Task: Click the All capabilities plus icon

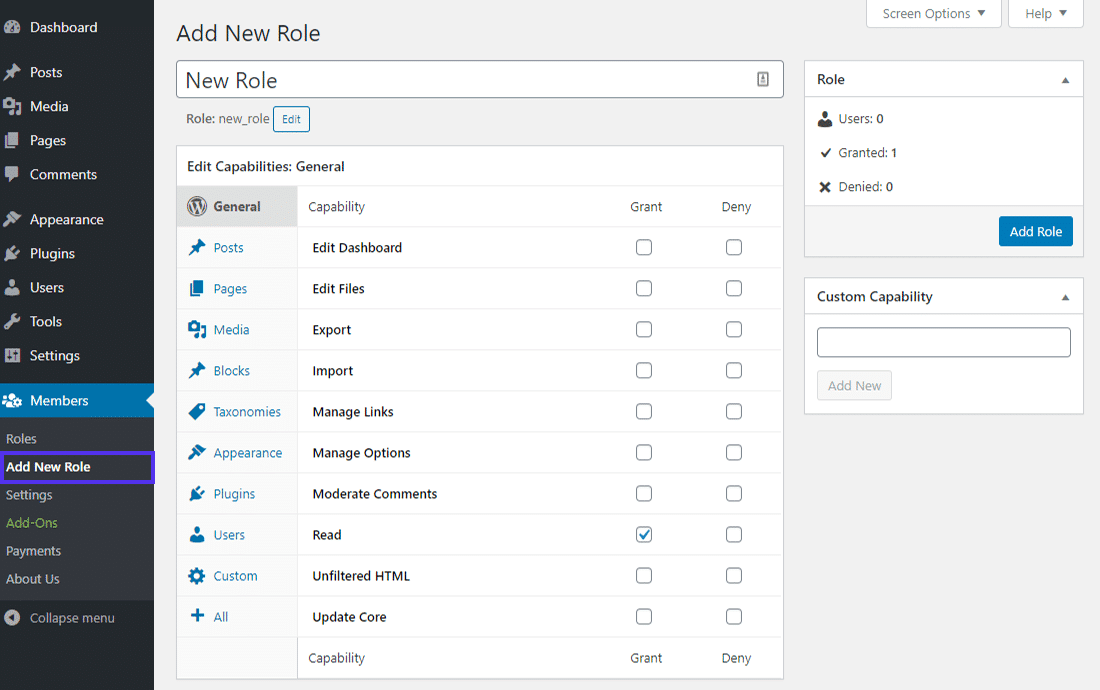Action: pos(200,616)
